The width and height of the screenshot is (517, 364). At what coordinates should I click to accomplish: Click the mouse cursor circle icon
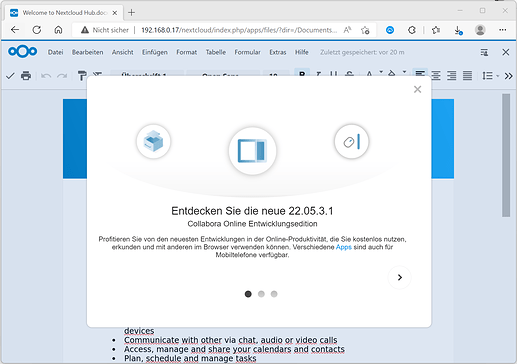coord(352,141)
